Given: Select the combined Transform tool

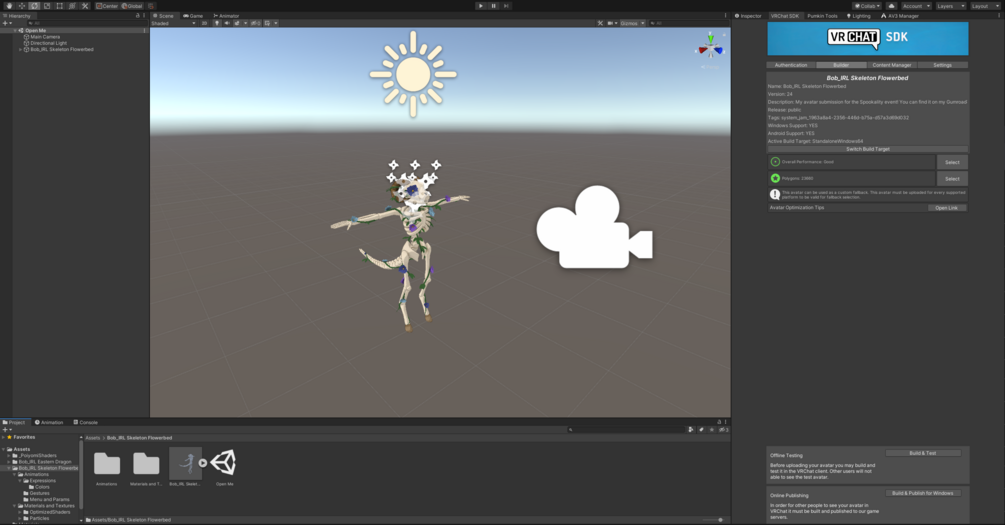Looking at the screenshot, I should pyautogui.click(x=72, y=6).
